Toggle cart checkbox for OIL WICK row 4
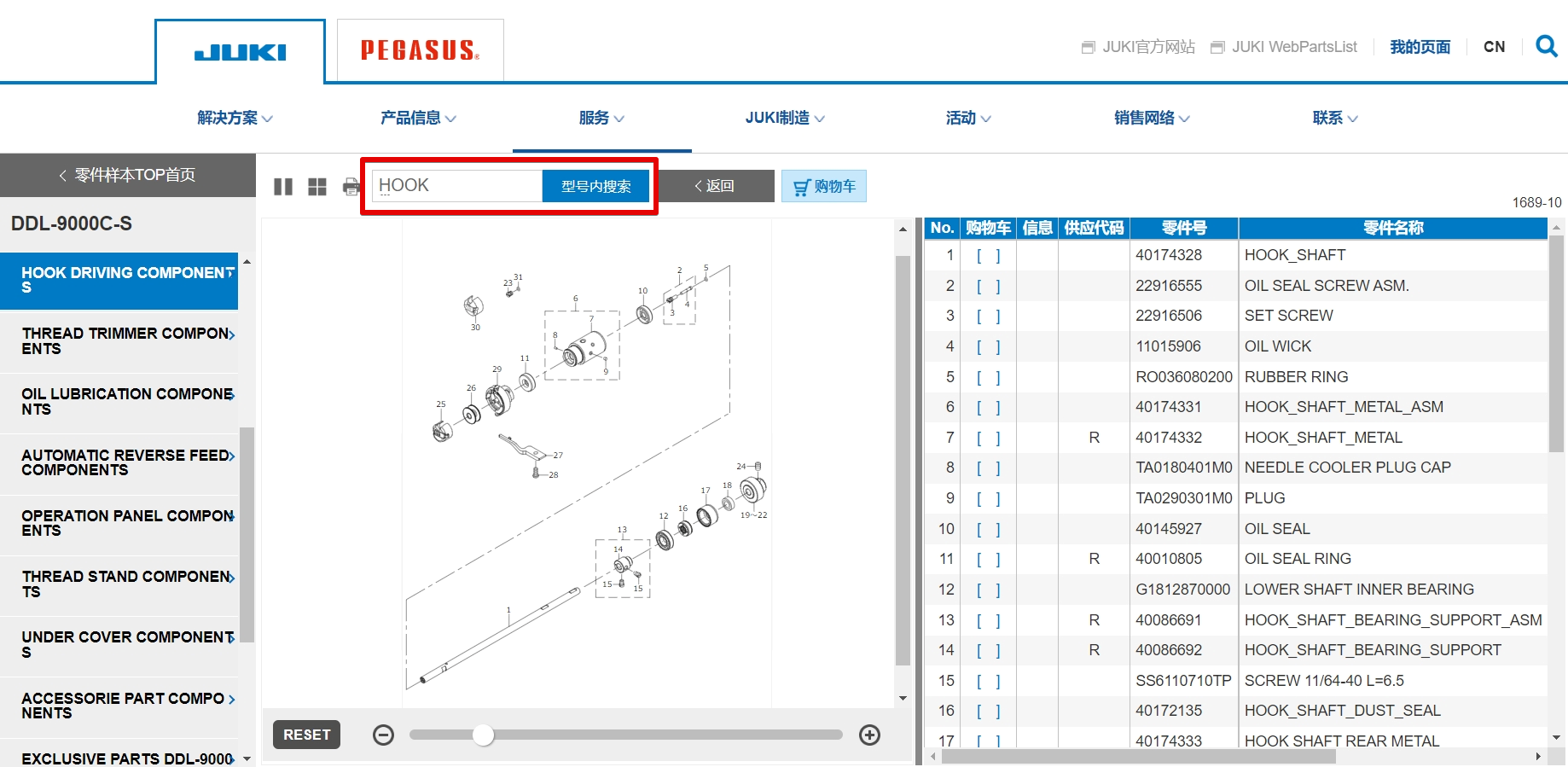The width and height of the screenshot is (1568, 767). tap(988, 346)
